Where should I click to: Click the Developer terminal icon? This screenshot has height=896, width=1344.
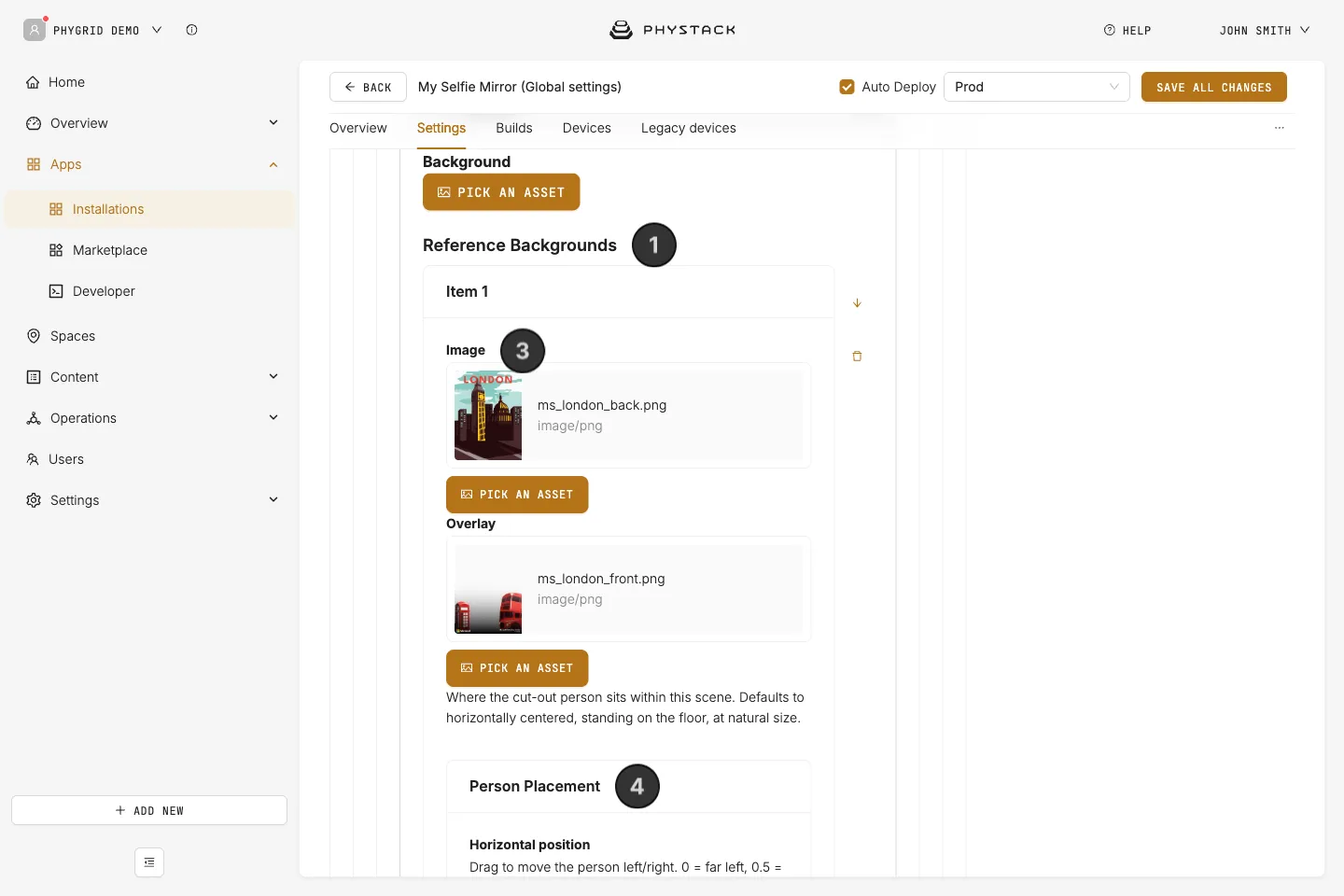coord(56,291)
